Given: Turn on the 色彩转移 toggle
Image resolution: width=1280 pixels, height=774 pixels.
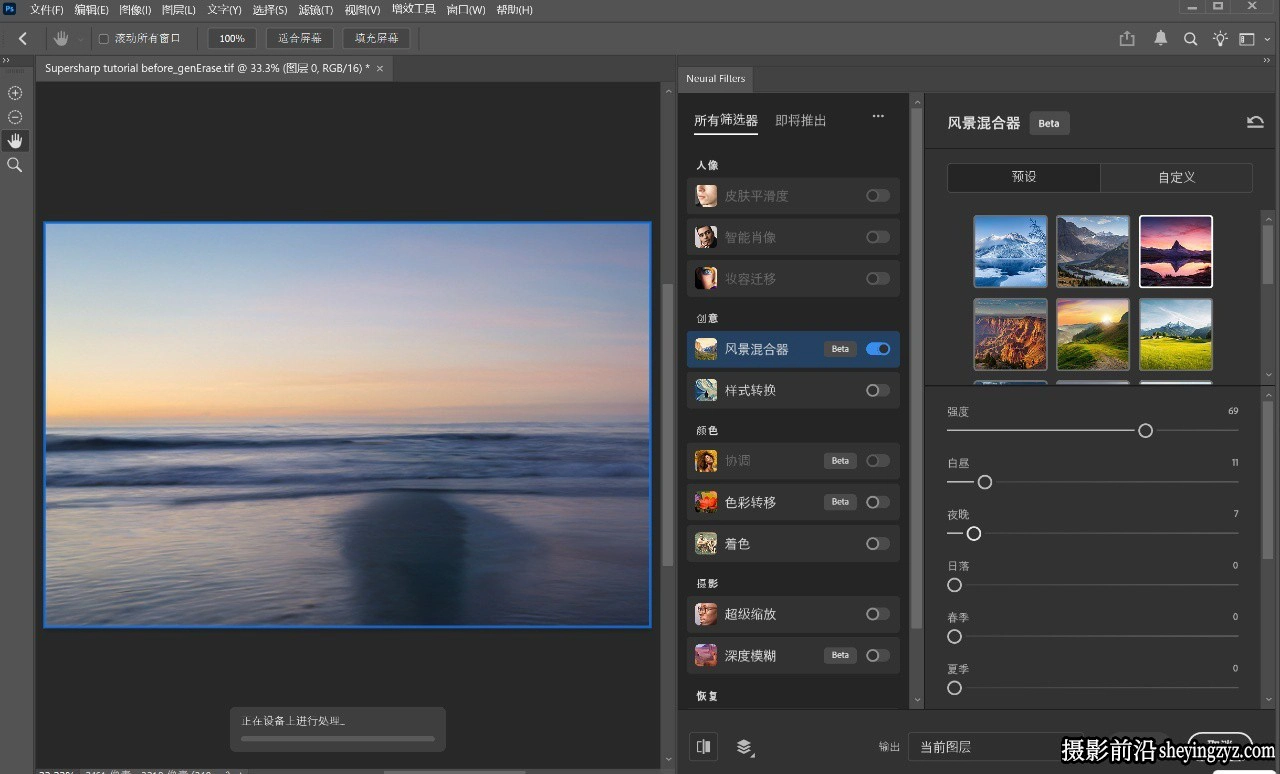Looking at the screenshot, I should coord(878,502).
